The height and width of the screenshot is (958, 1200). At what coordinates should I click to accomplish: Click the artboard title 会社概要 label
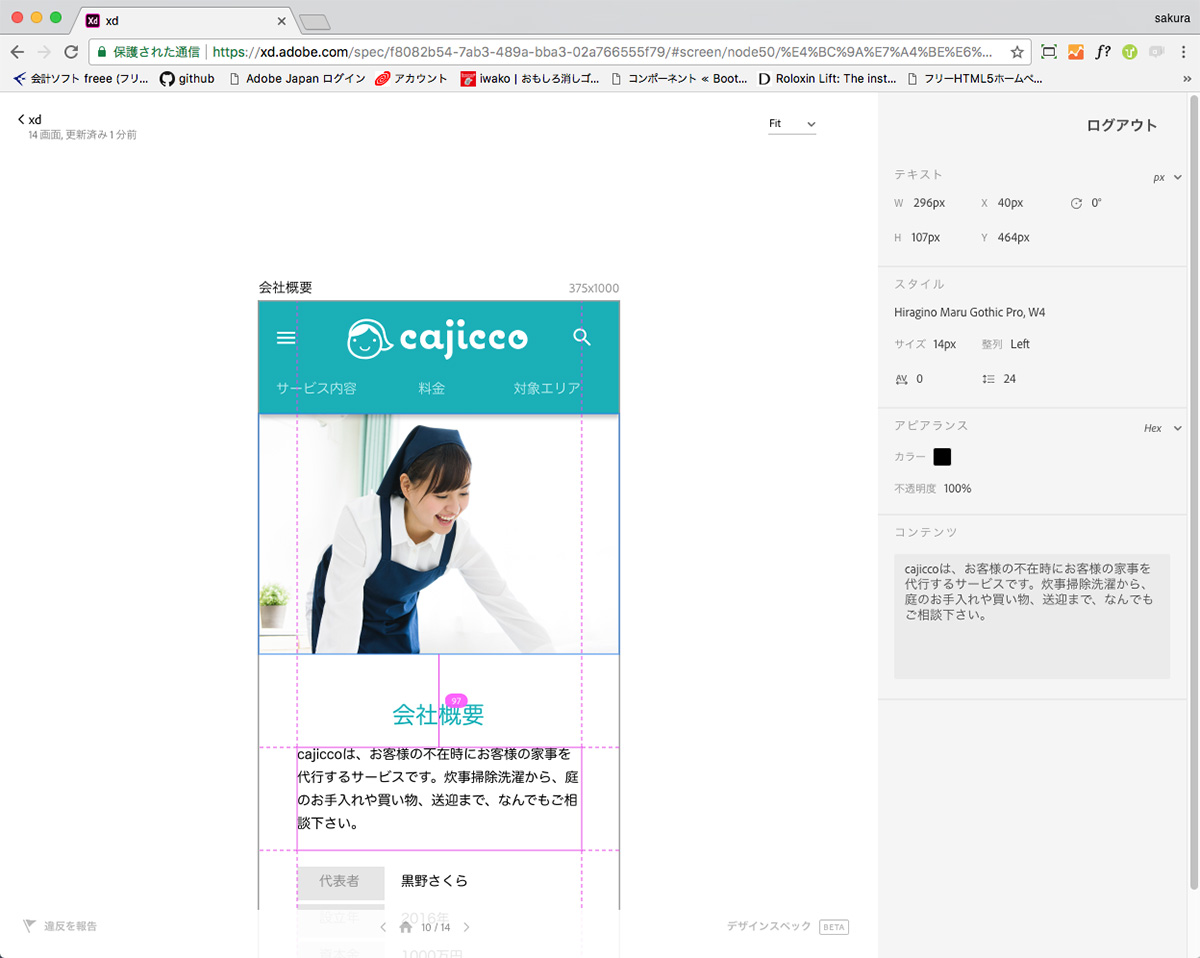[285, 287]
